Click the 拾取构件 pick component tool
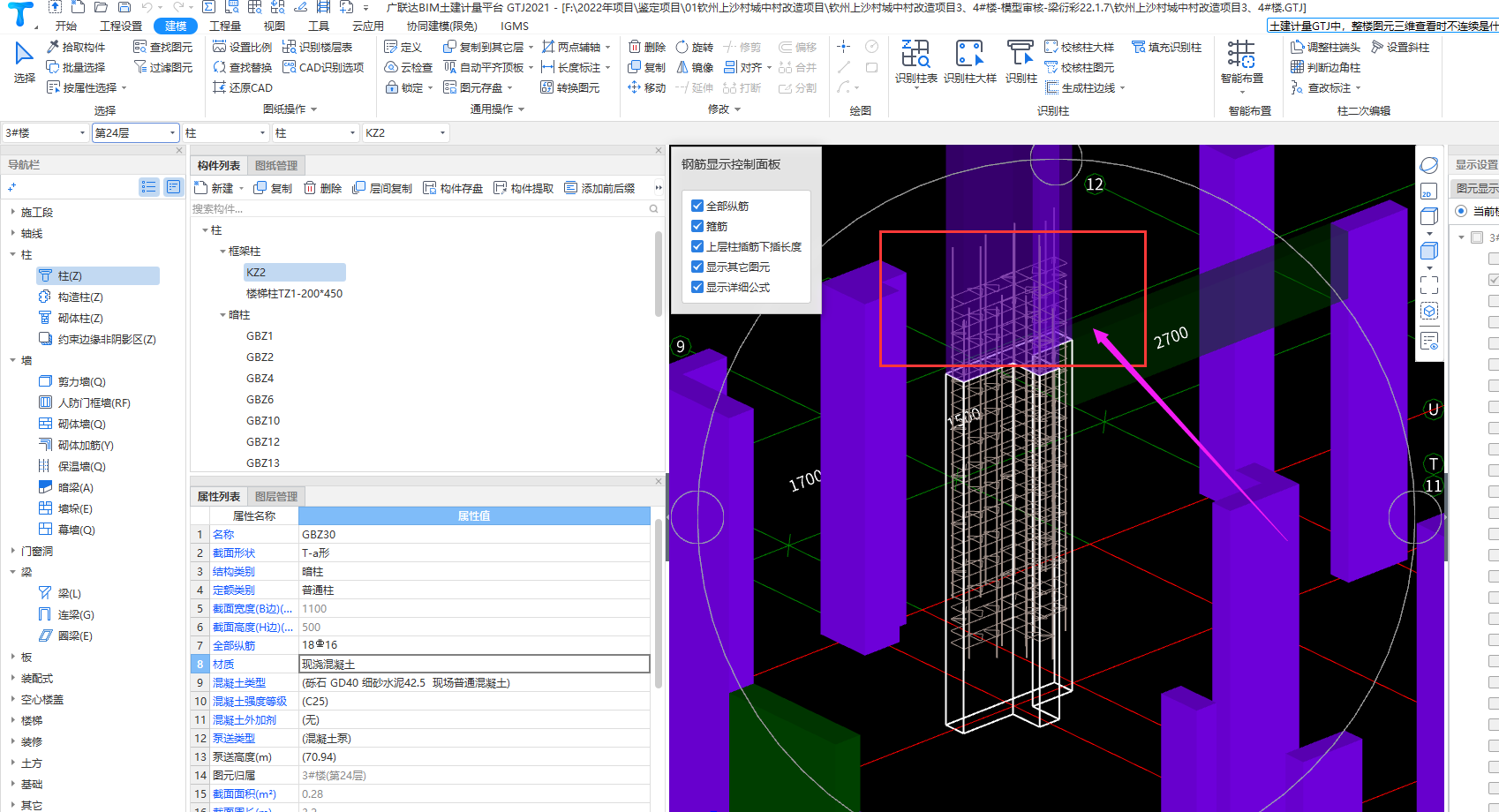 [x=77, y=47]
